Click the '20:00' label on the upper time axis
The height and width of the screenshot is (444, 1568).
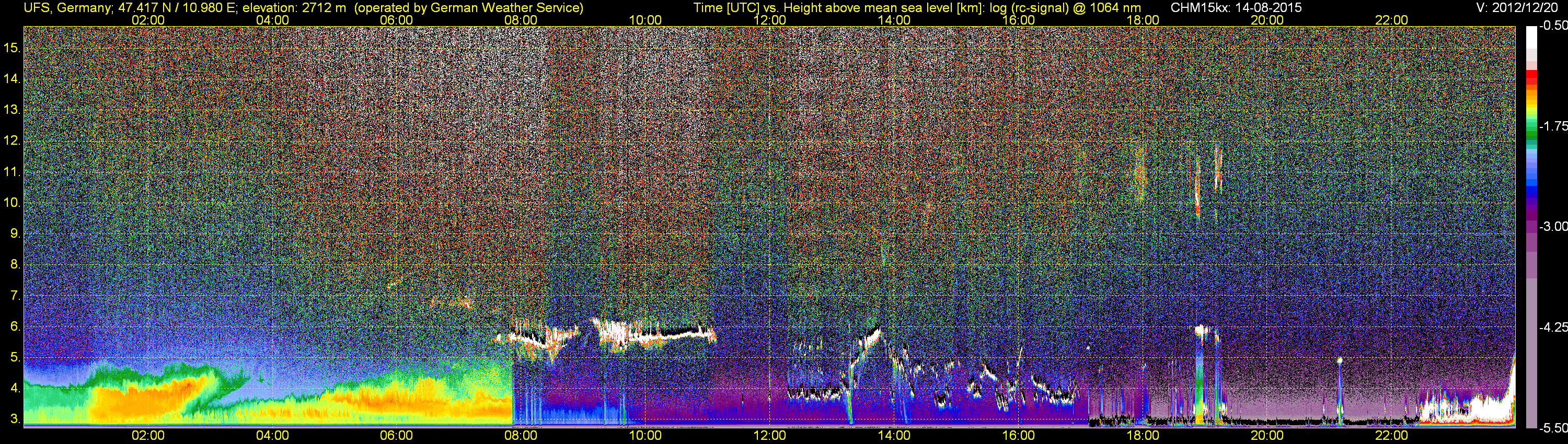pyautogui.click(x=1267, y=20)
